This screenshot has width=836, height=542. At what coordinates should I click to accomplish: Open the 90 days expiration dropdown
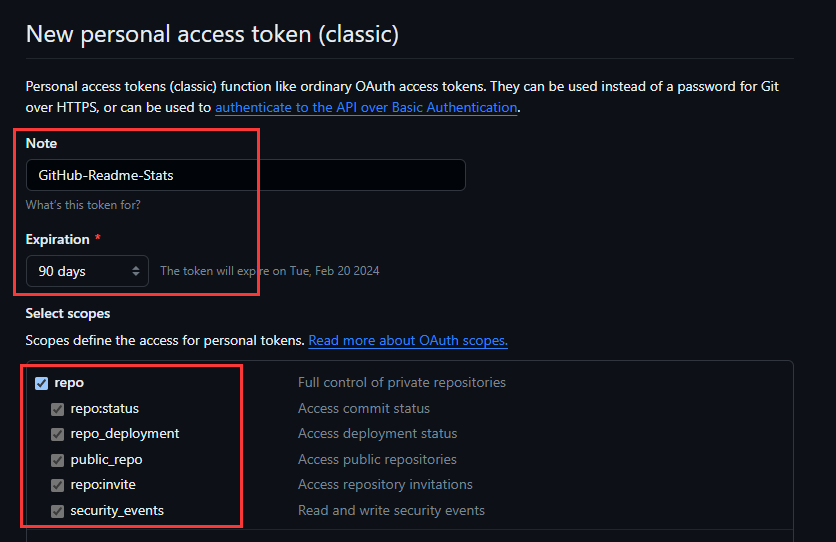87,271
